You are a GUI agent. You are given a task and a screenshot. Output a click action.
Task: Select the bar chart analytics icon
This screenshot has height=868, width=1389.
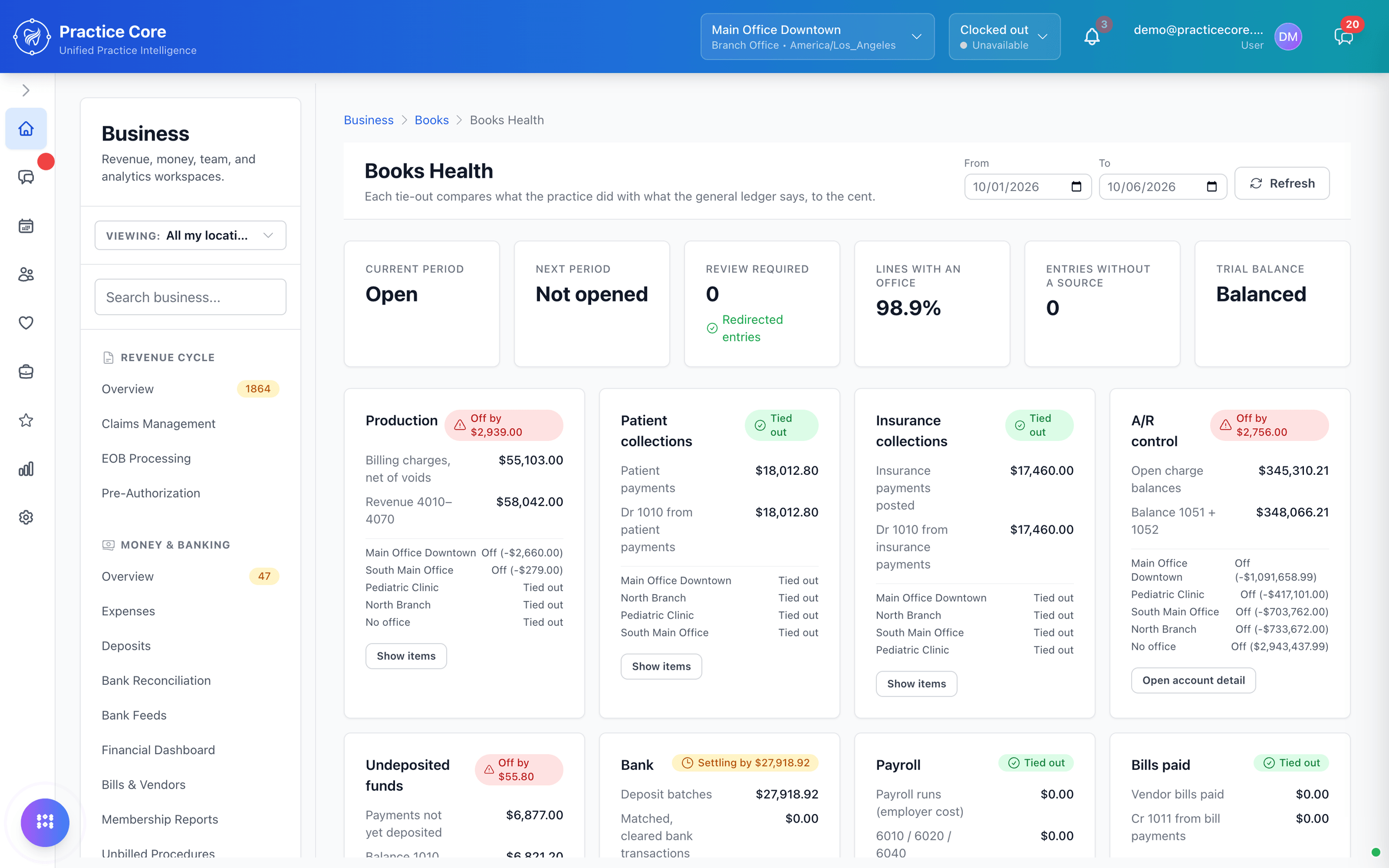click(x=26, y=469)
